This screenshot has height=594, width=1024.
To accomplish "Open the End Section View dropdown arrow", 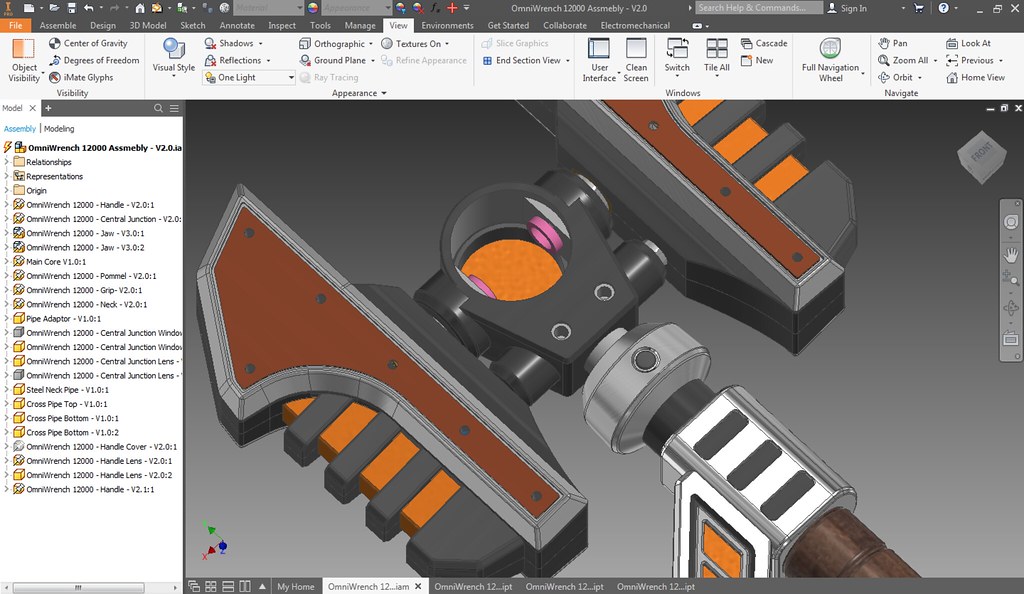I will pyautogui.click(x=568, y=61).
